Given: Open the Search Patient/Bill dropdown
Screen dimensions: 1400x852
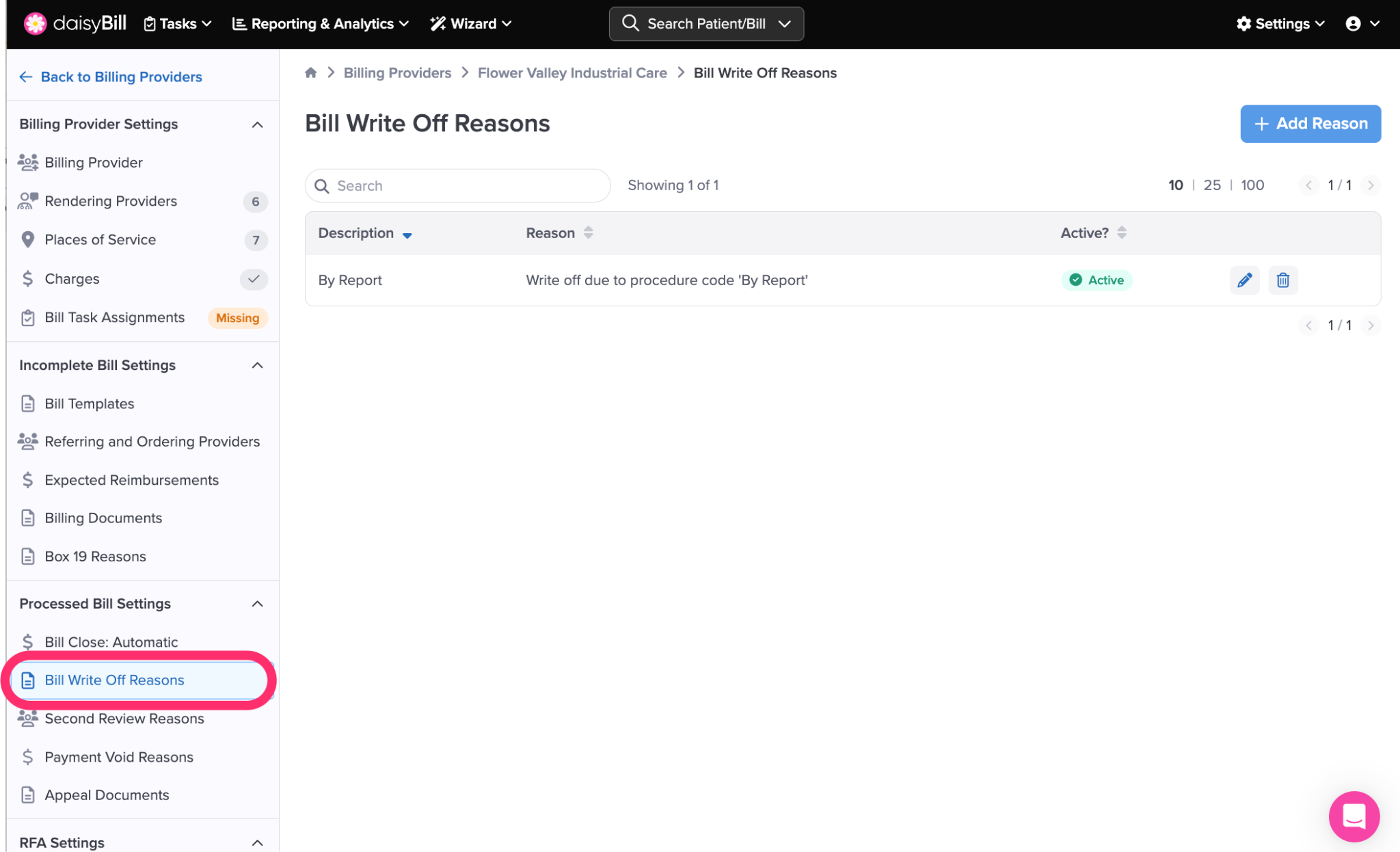Looking at the screenshot, I should pyautogui.click(x=785, y=23).
